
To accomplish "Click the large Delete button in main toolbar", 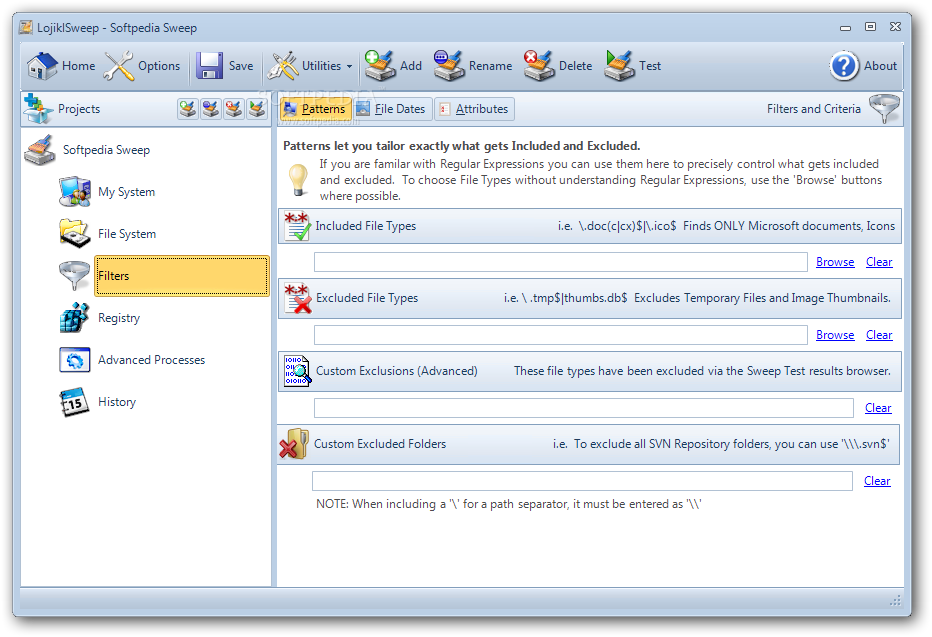I will (558, 66).
